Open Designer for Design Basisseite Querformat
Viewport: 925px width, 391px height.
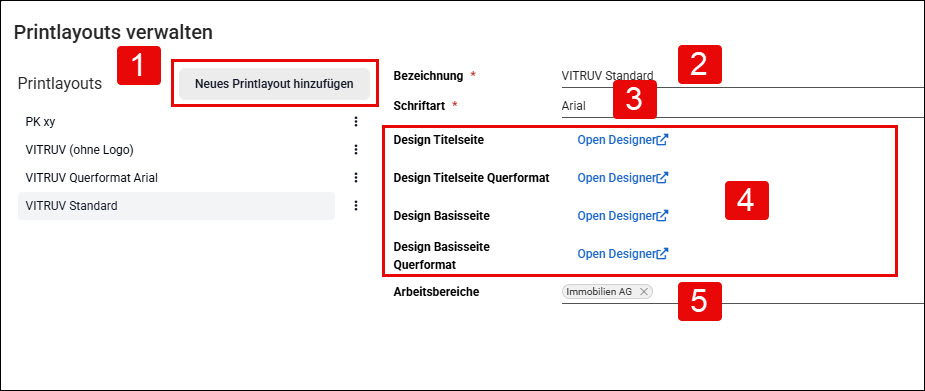pos(616,254)
